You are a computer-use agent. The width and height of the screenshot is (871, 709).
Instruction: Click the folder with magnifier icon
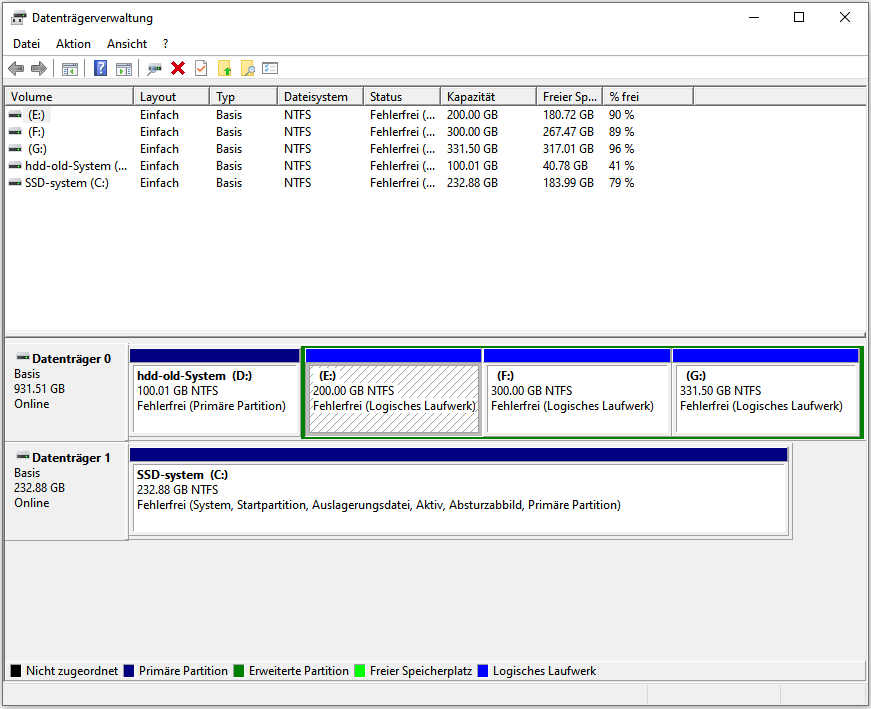(x=248, y=68)
